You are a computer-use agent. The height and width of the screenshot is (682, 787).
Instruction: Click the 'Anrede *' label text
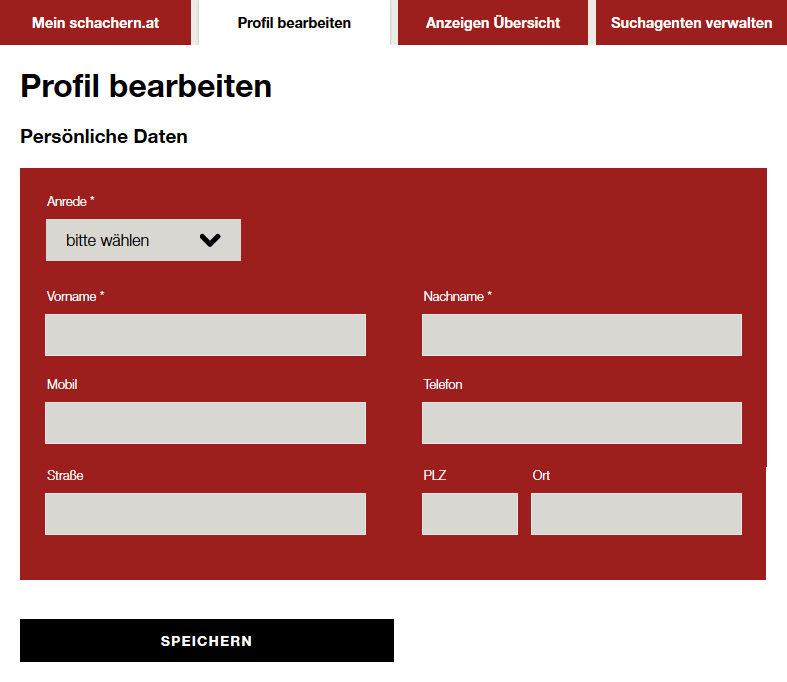coord(70,202)
